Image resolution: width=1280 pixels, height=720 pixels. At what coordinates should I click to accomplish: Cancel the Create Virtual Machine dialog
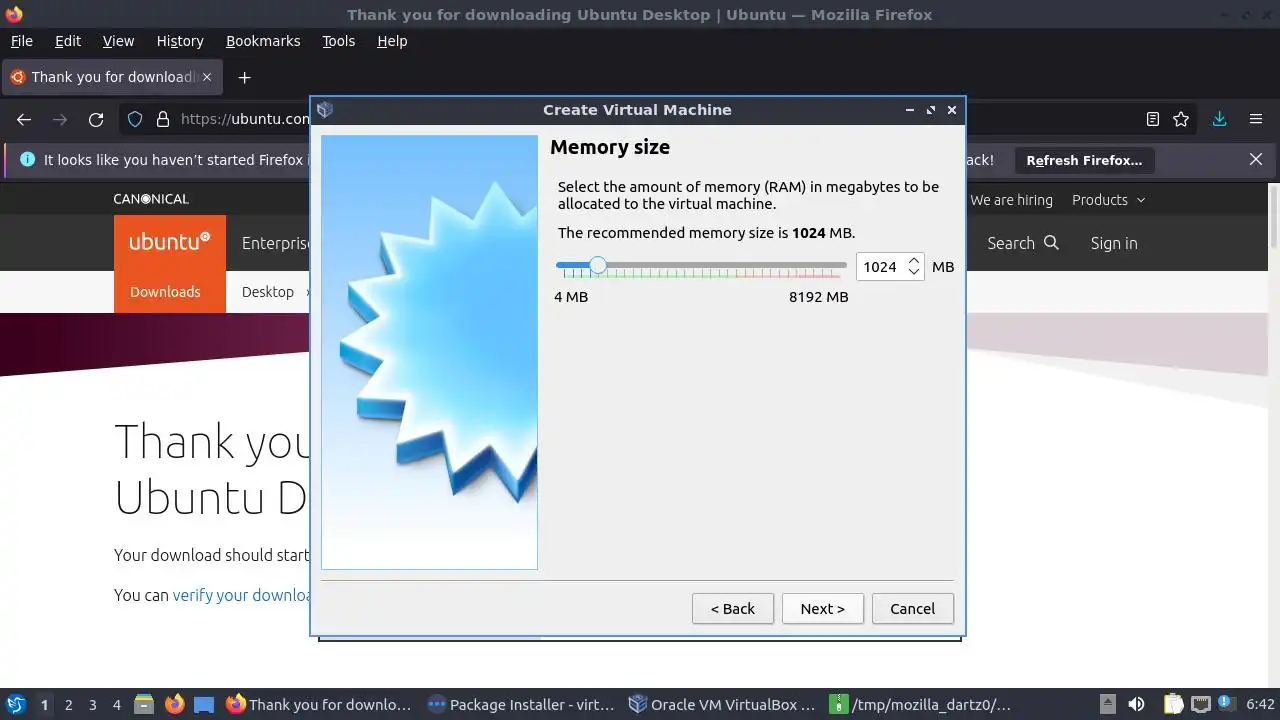pos(912,608)
